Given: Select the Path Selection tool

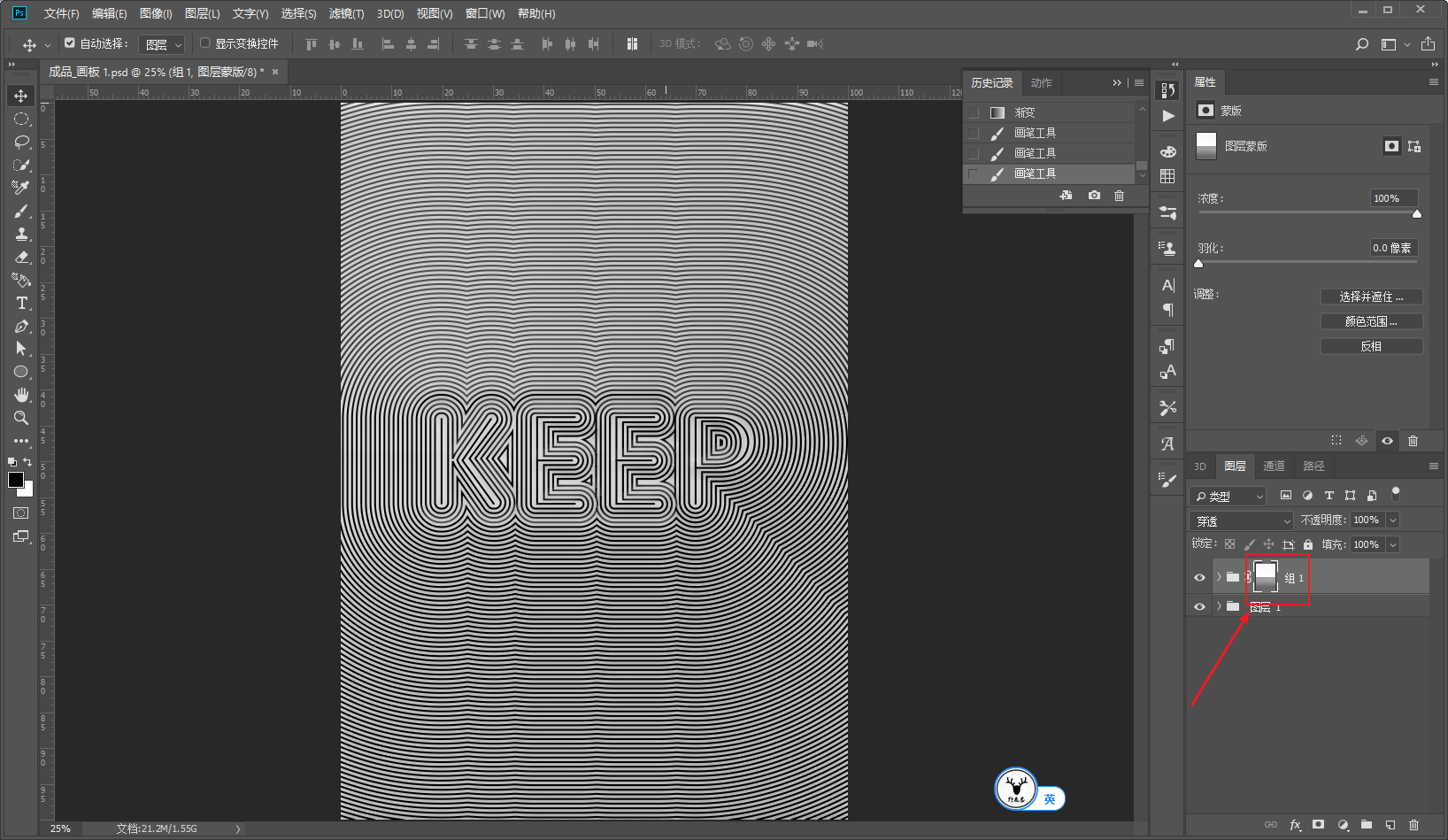Looking at the screenshot, I should click(x=21, y=349).
